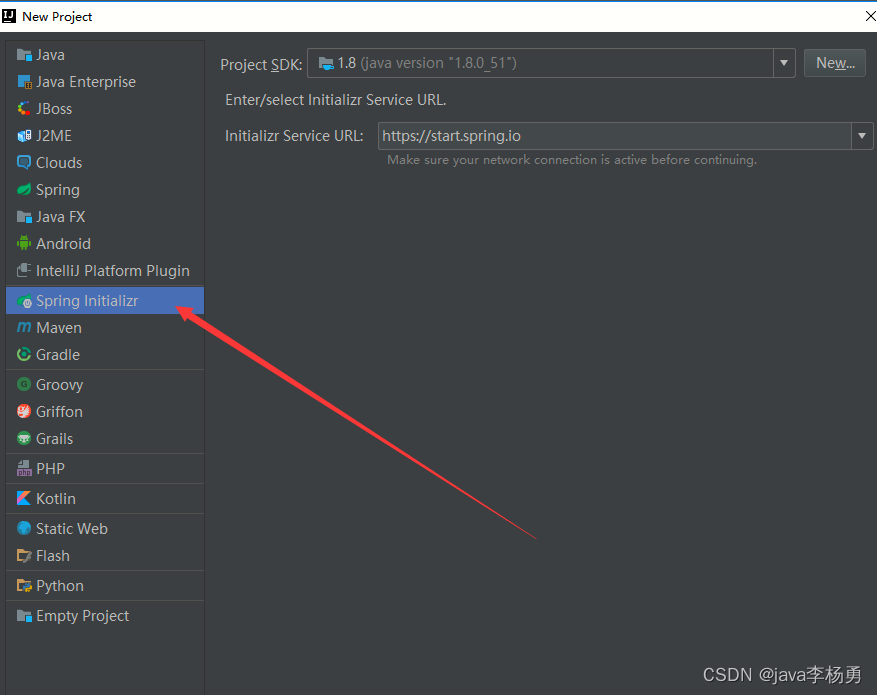This screenshot has width=877, height=695.
Task: Select the Clouds label
Action: point(59,163)
